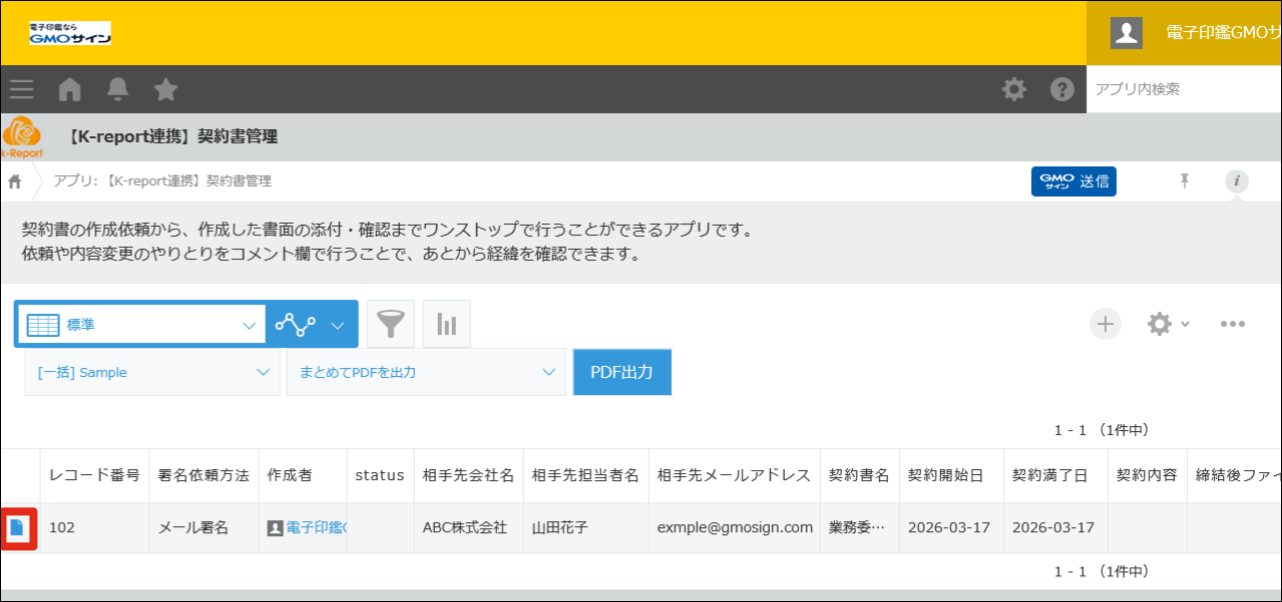Open the bar chart aggregation icon

coord(447,324)
